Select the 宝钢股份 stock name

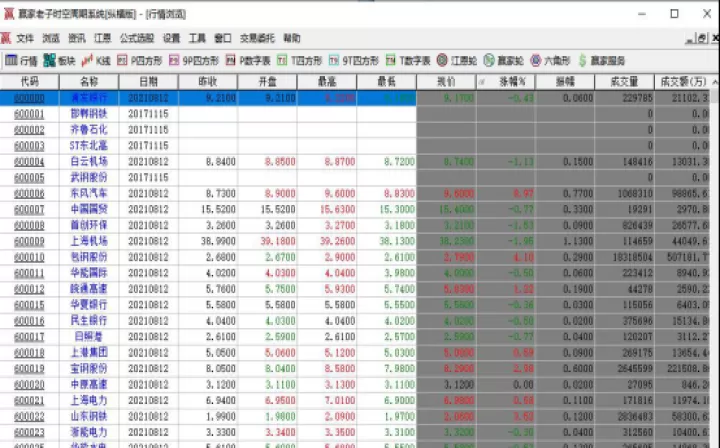pos(89,368)
